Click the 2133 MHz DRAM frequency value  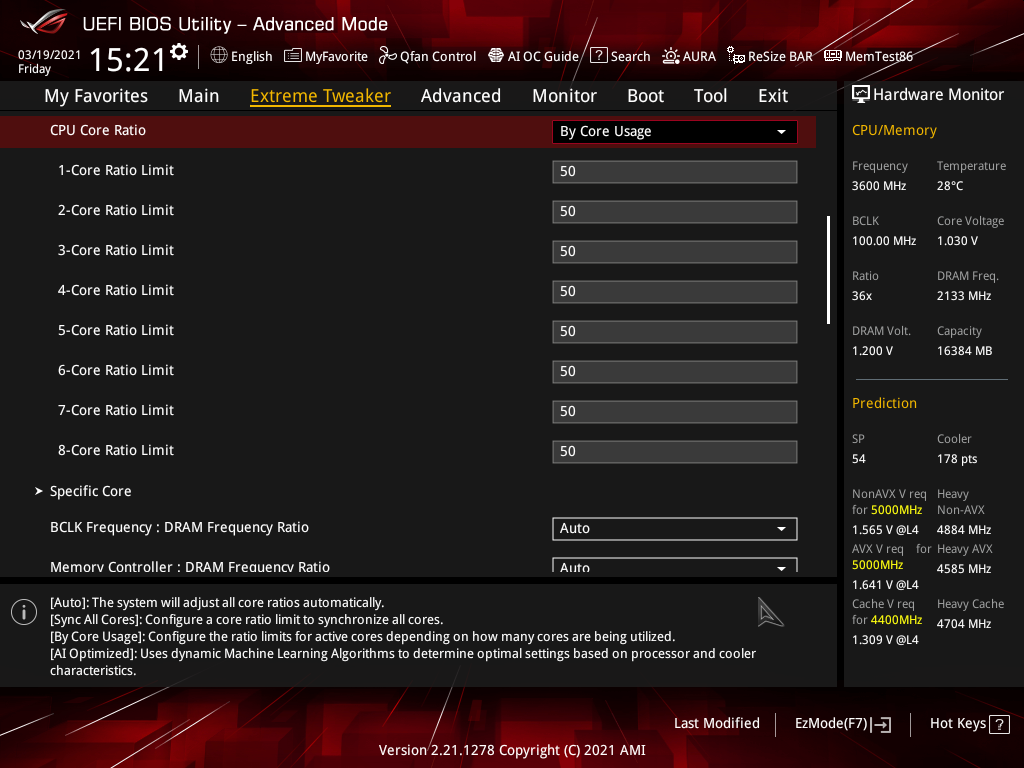[964, 296]
